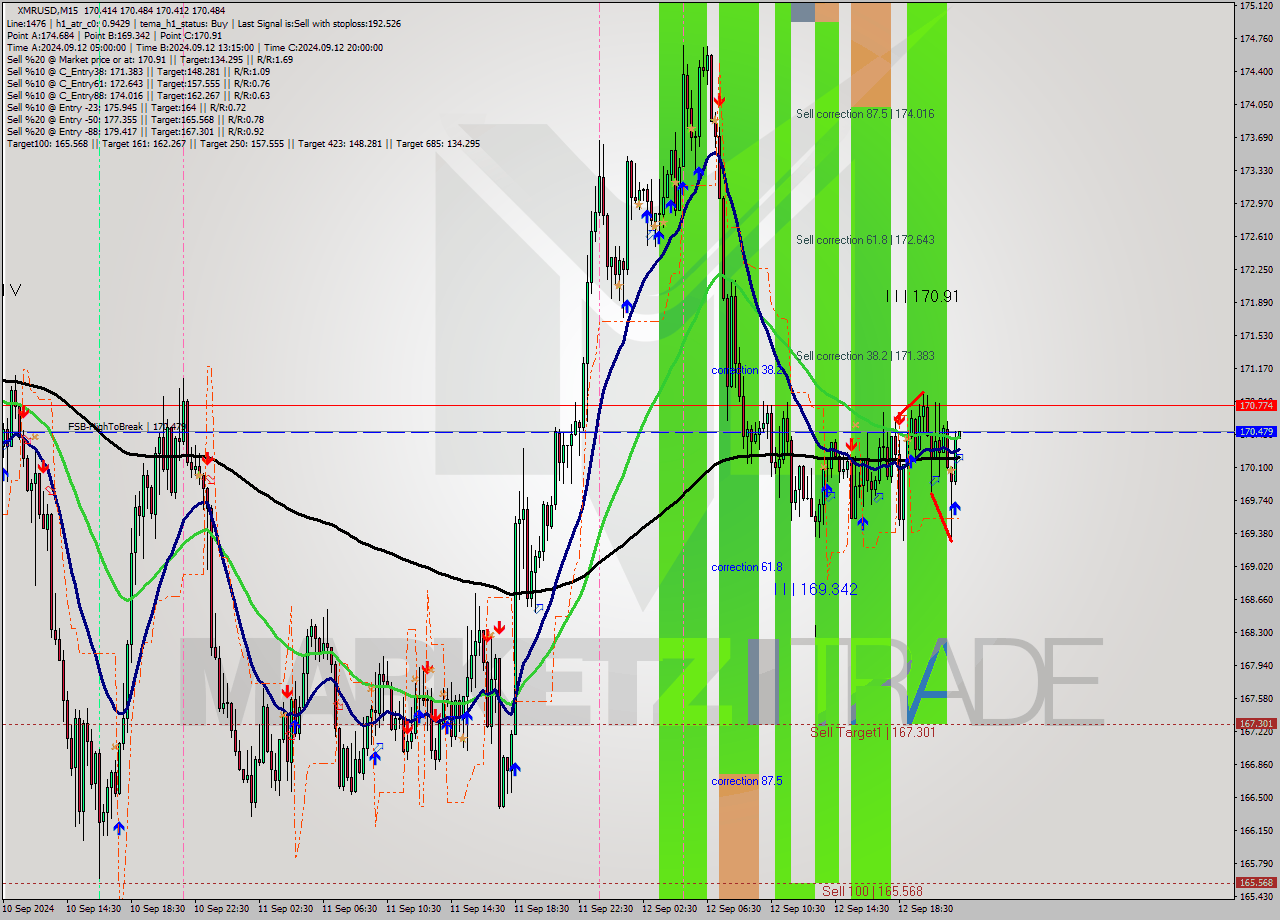Click '12 Sep 10:30' on time axis
This screenshot has height=920, width=1280.
(x=797, y=909)
